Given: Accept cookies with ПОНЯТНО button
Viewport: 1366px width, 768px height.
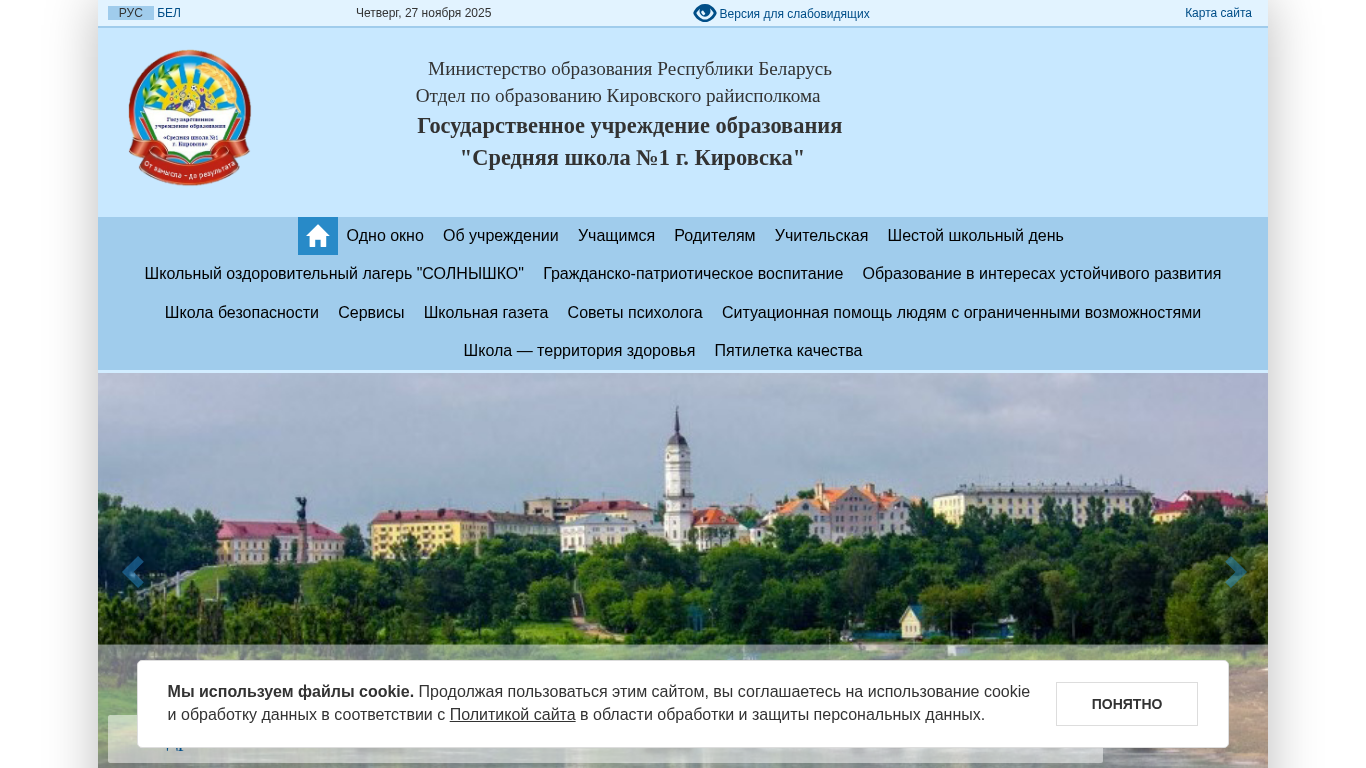Looking at the screenshot, I should click(1127, 704).
